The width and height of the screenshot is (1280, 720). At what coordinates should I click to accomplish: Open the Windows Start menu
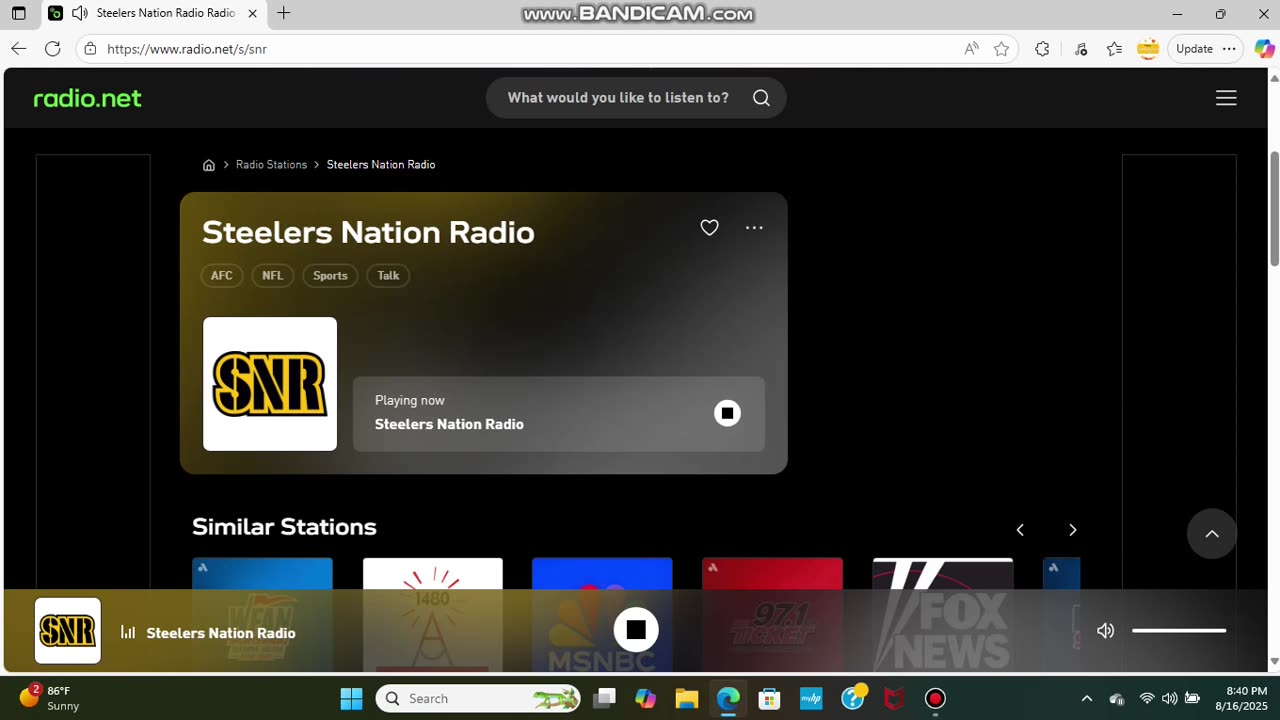point(351,698)
